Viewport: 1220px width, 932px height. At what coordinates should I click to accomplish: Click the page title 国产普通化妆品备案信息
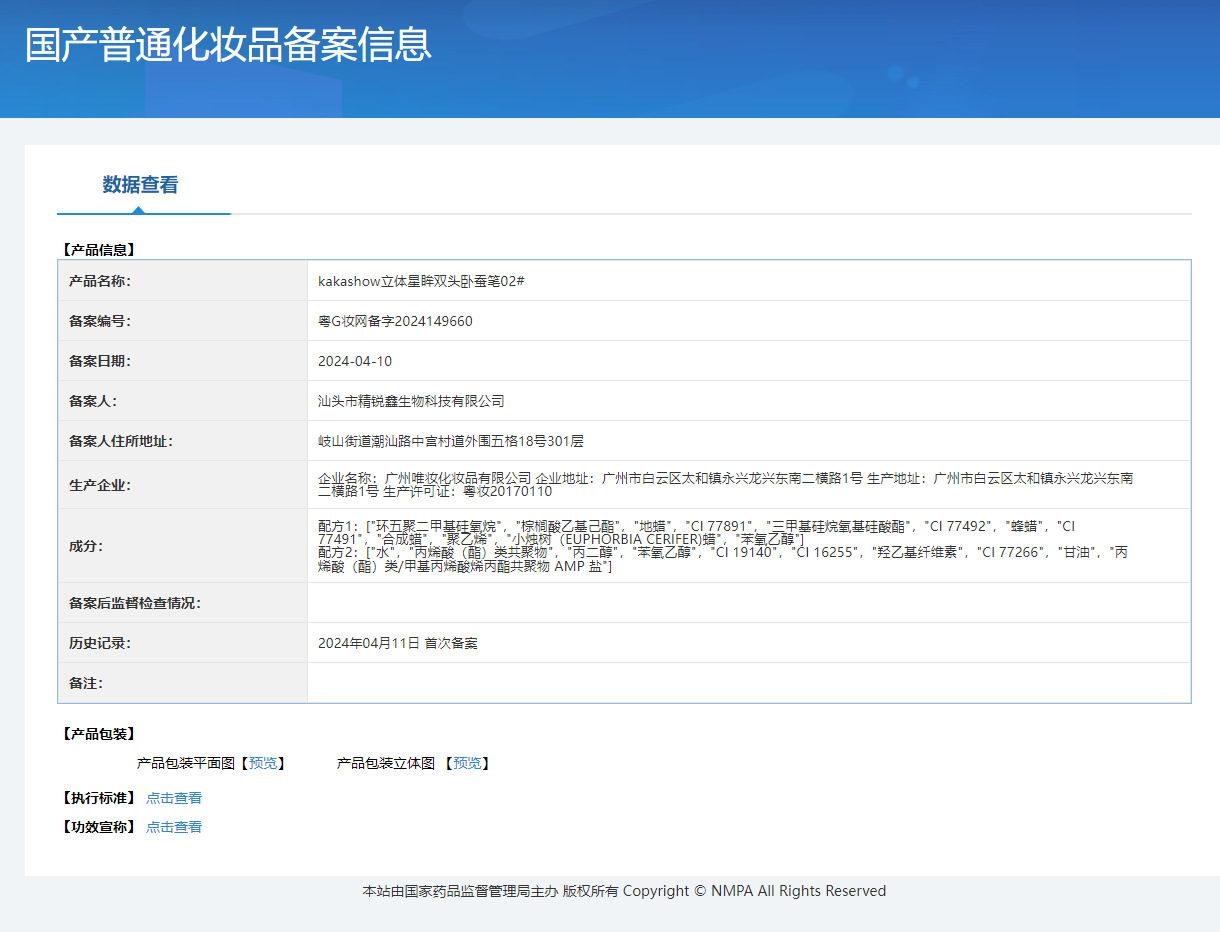(228, 46)
